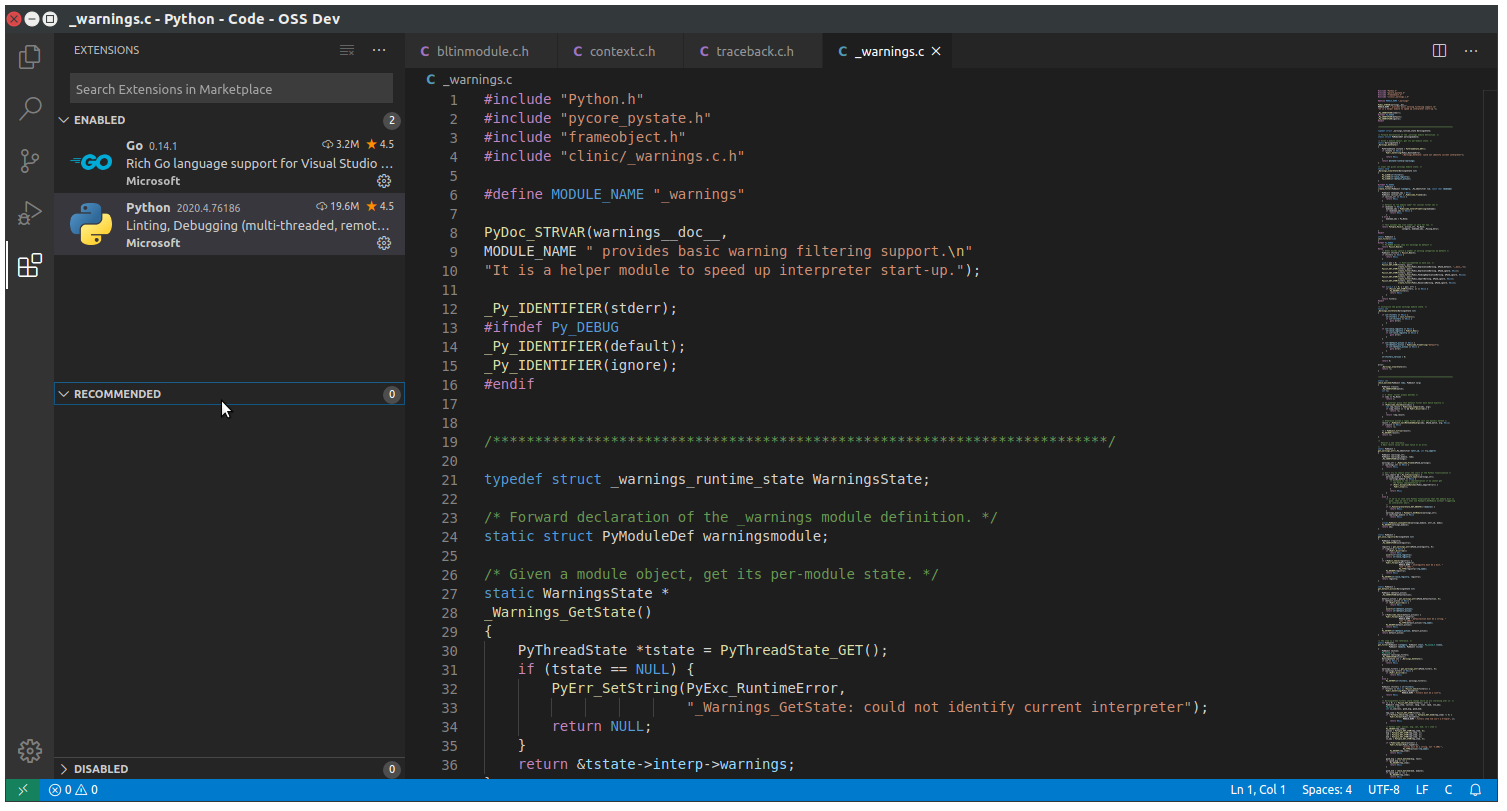Click Python version 2020.4.76186 text
1507x811 pixels.
tap(208, 208)
